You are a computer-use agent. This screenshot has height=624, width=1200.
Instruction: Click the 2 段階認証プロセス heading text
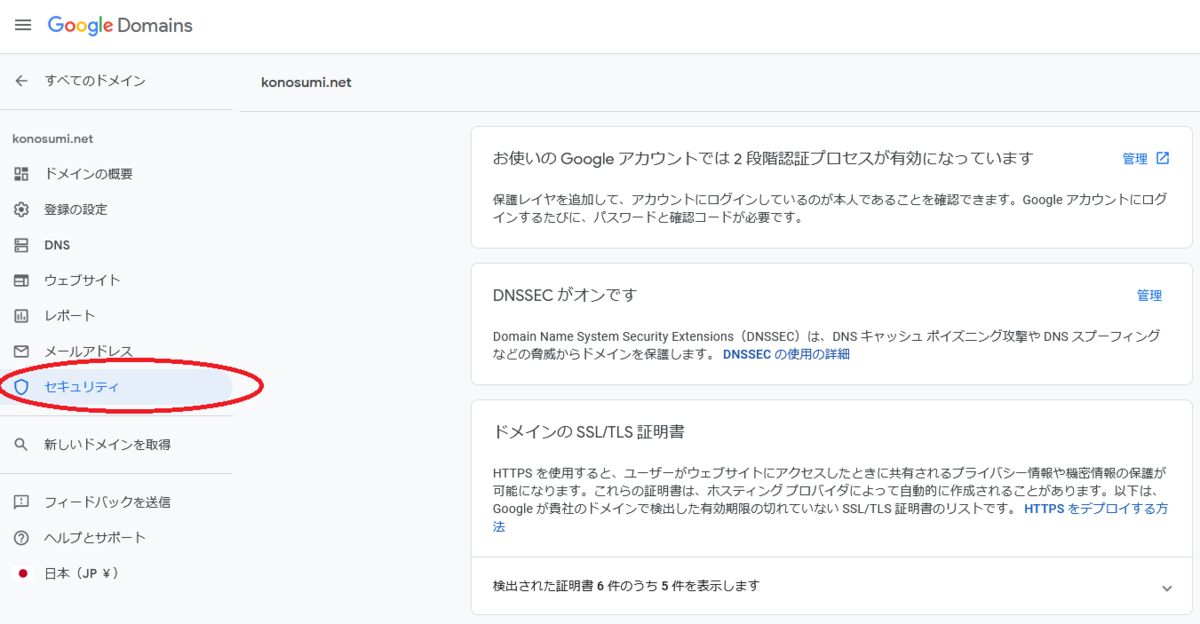[763, 158]
